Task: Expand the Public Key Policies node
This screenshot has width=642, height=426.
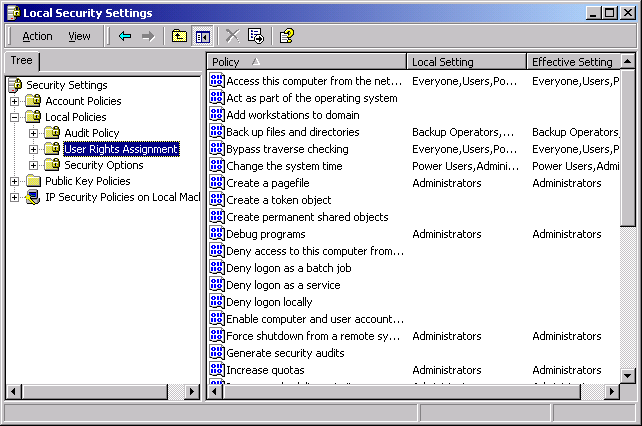Action: (x=15, y=181)
